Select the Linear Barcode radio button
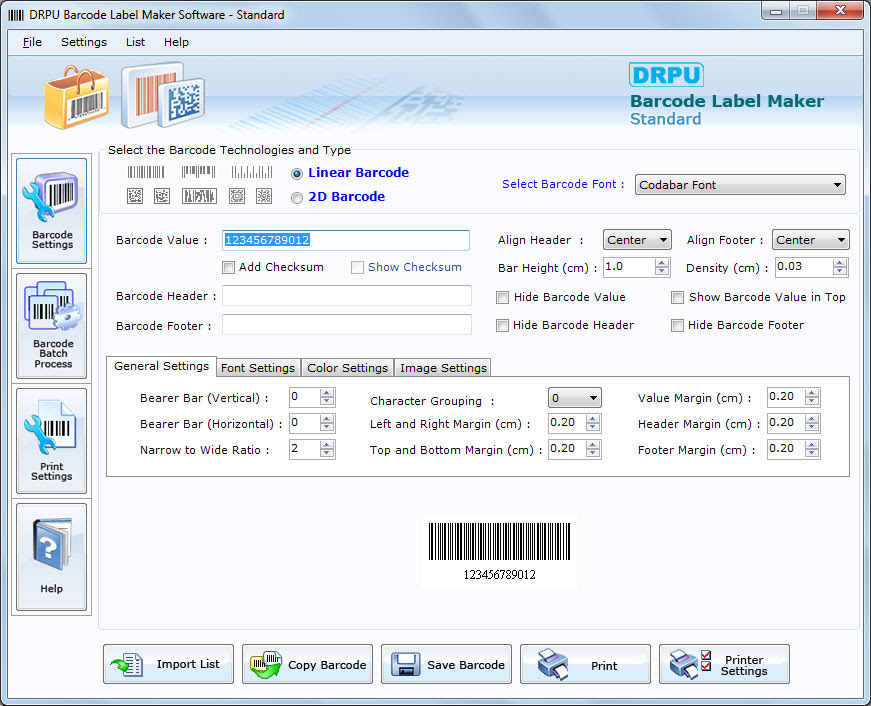The image size is (871, 706). (297, 174)
